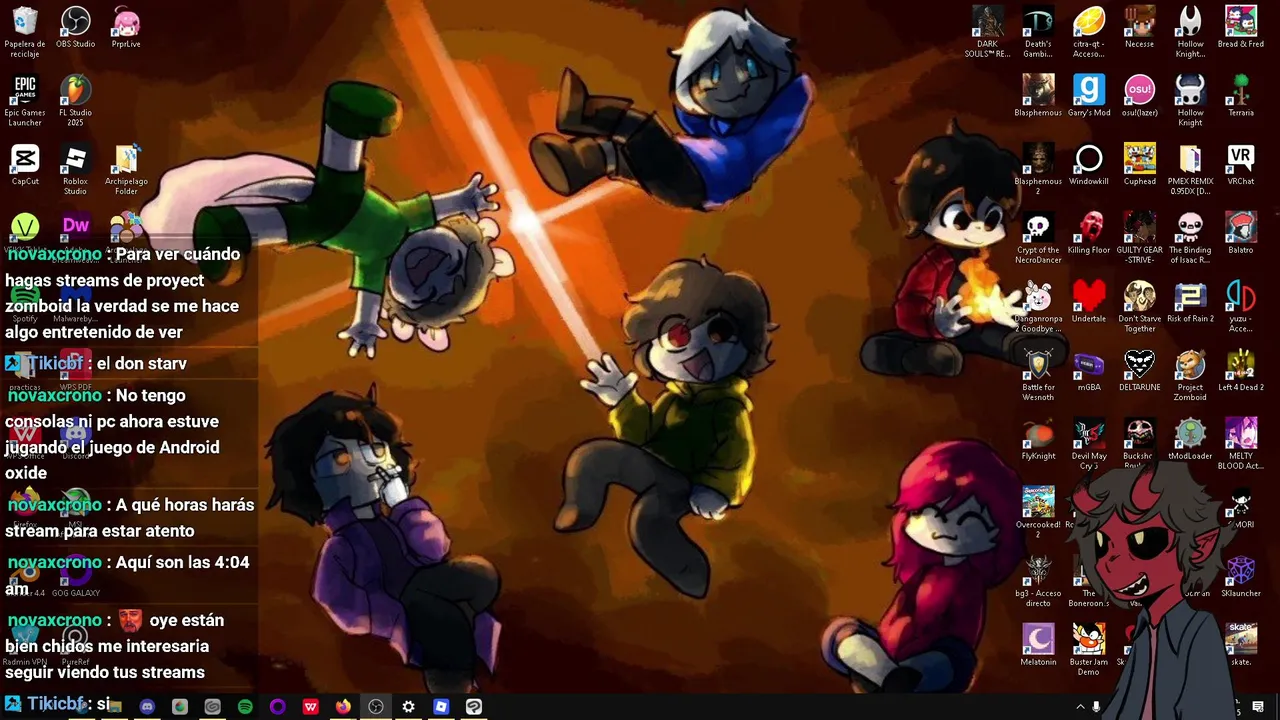This screenshot has height=720, width=1280.
Task: Open Discord from the taskbar
Action: [147, 707]
